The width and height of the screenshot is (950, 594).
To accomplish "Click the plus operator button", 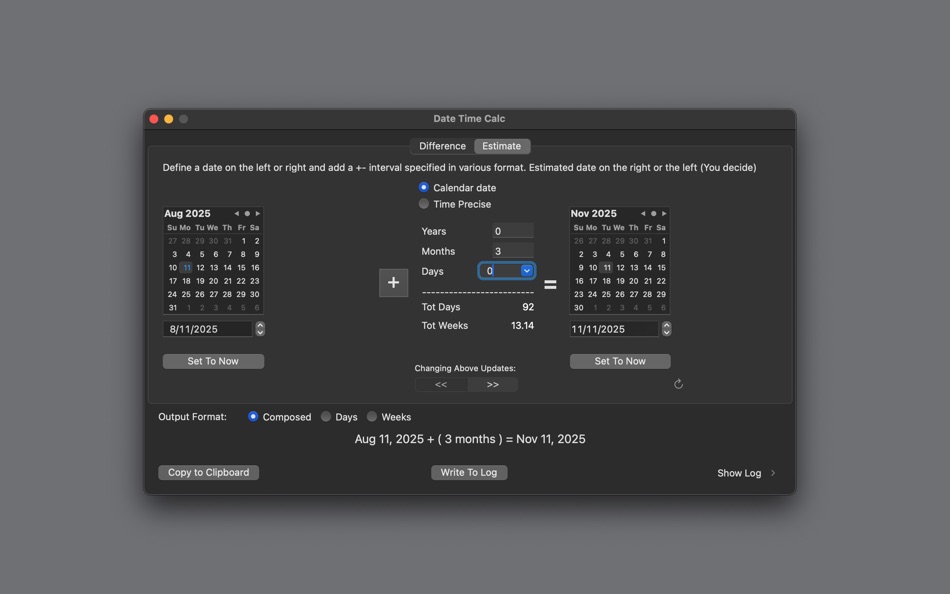I will coord(393,282).
